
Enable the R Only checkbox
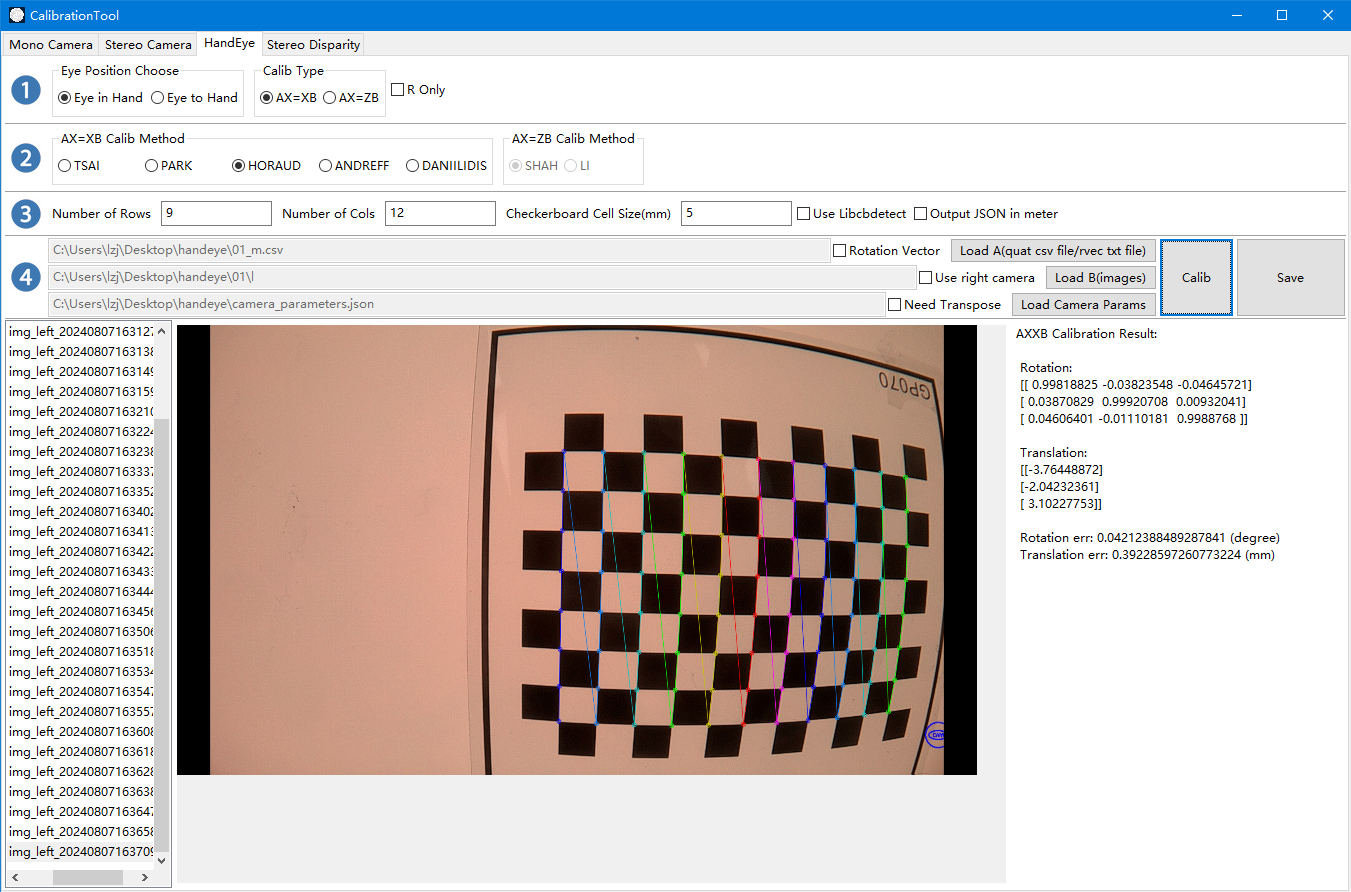pyautogui.click(x=418, y=90)
